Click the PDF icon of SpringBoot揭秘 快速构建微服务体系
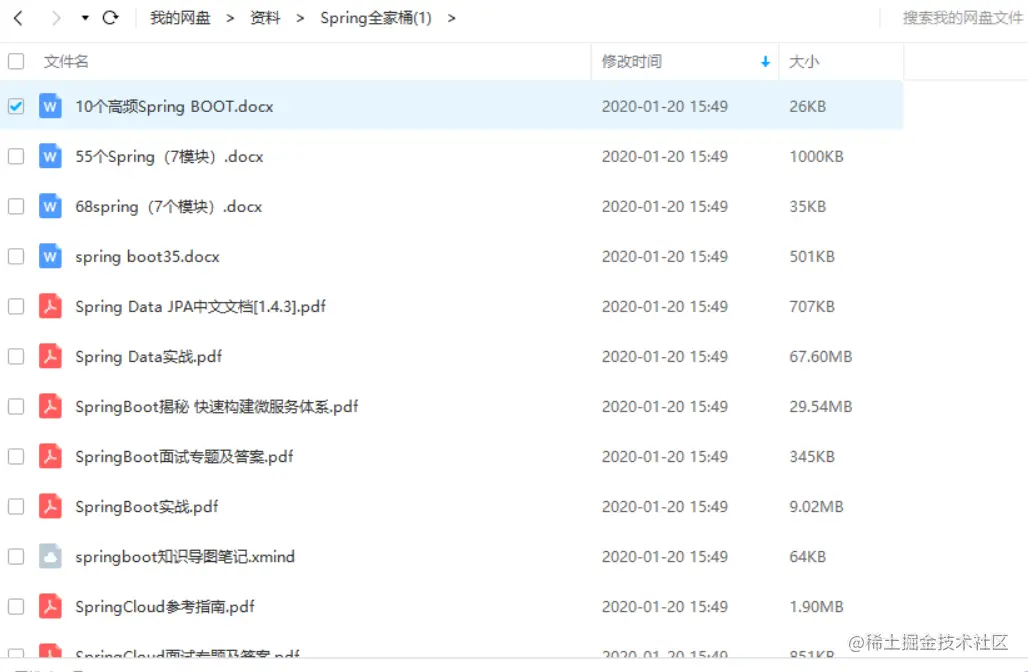Viewport: 1028px width, 672px height. click(50, 406)
